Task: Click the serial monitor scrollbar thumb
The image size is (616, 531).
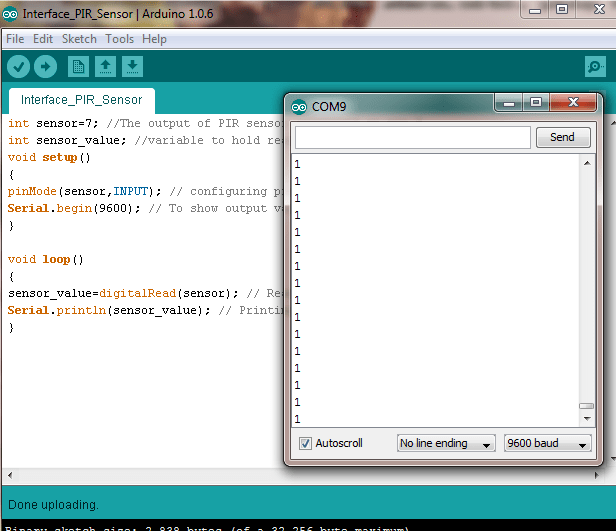Action: point(587,406)
